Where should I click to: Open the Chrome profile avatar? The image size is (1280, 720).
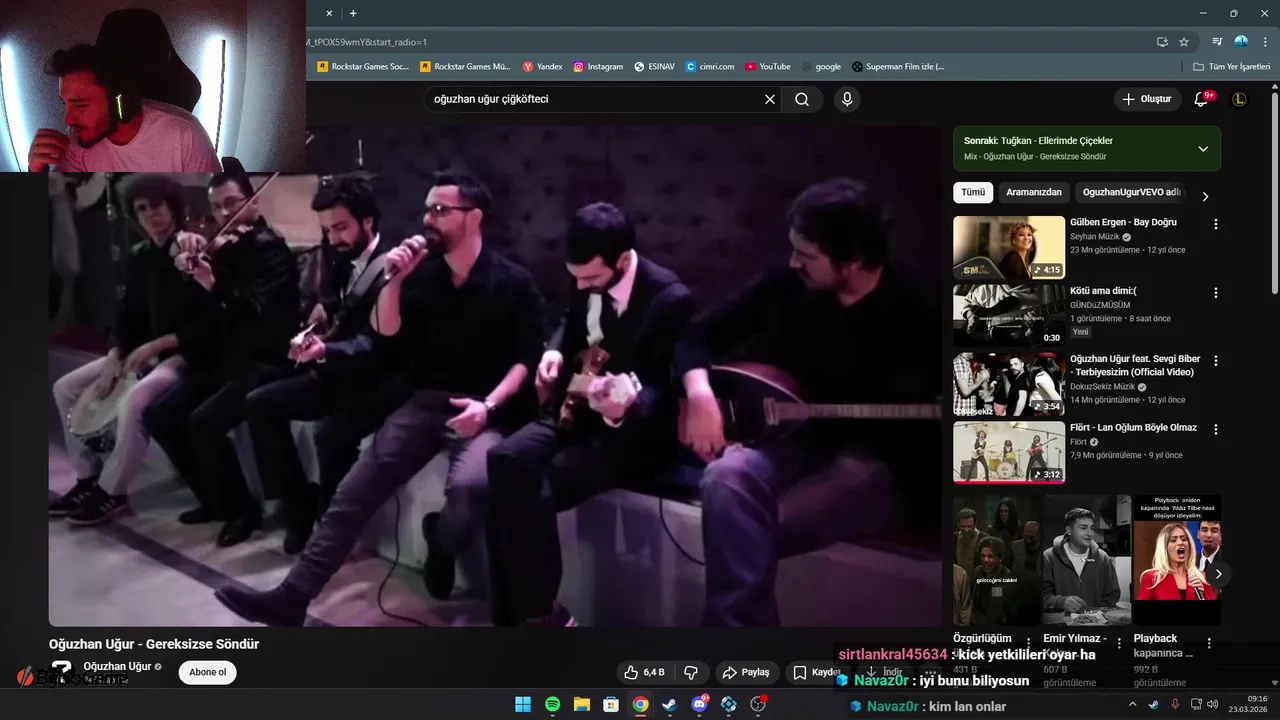1241,42
